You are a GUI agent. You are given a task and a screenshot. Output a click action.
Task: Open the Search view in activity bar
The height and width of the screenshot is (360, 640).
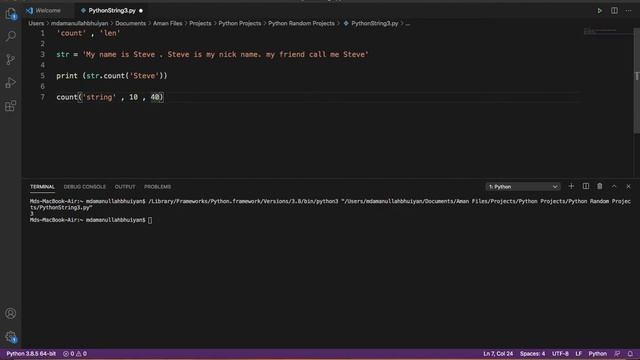point(11,36)
